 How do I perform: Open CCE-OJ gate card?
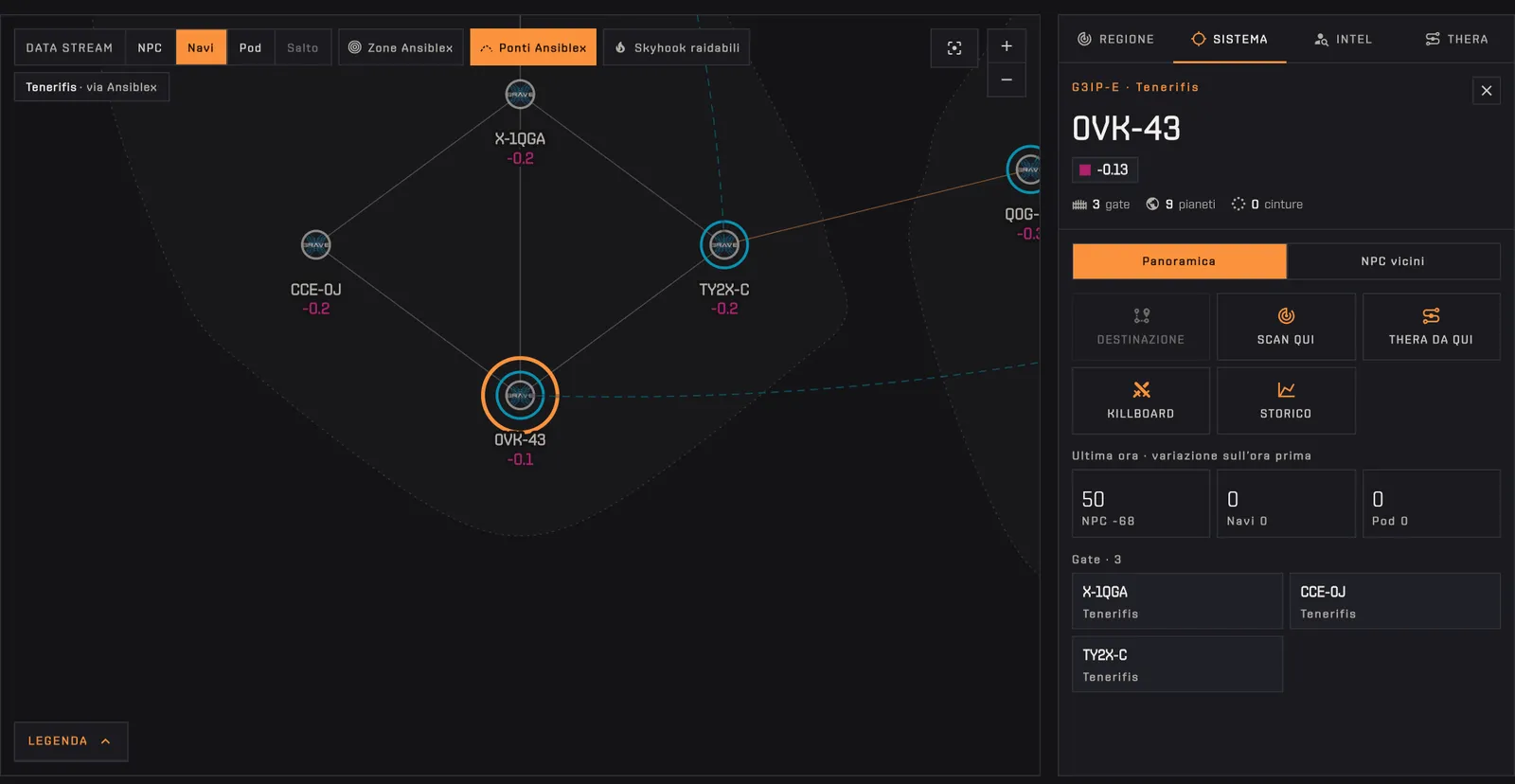(x=1395, y=601)
